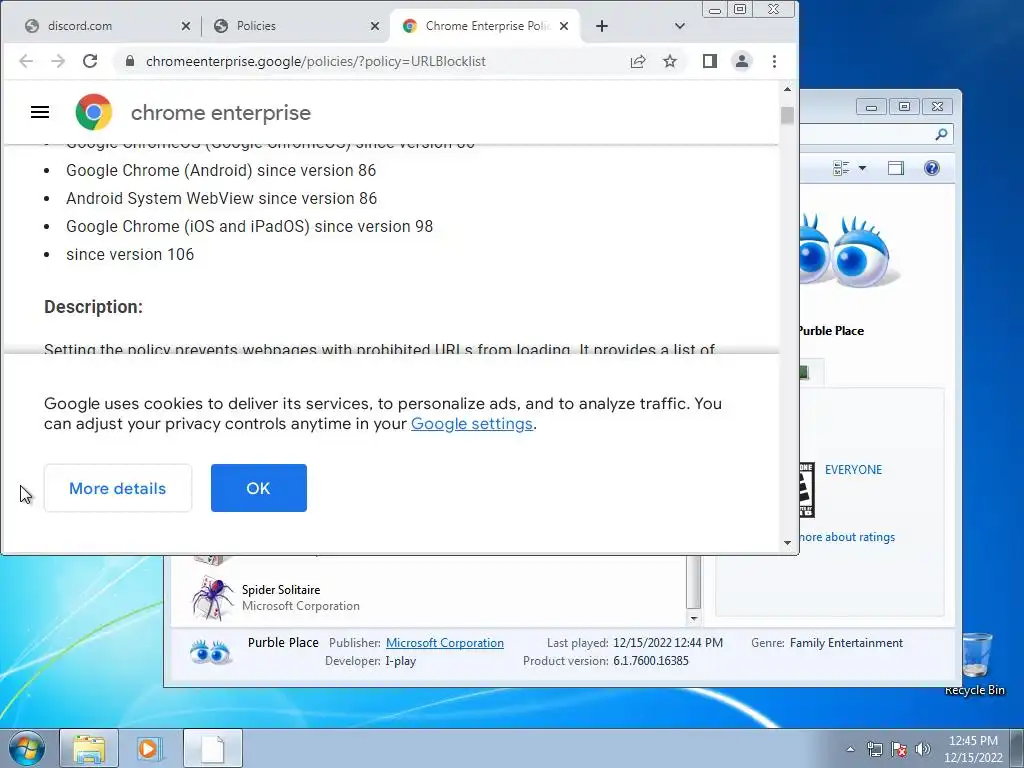Click 'Spider Solitaire' game title text

tap(281, 590)
